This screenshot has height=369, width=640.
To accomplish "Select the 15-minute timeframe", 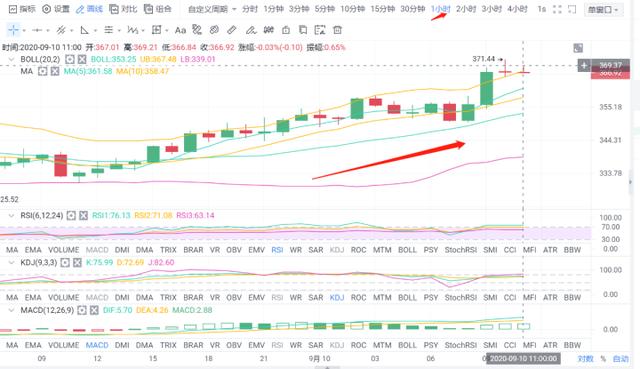I will [x=382, y=9].
